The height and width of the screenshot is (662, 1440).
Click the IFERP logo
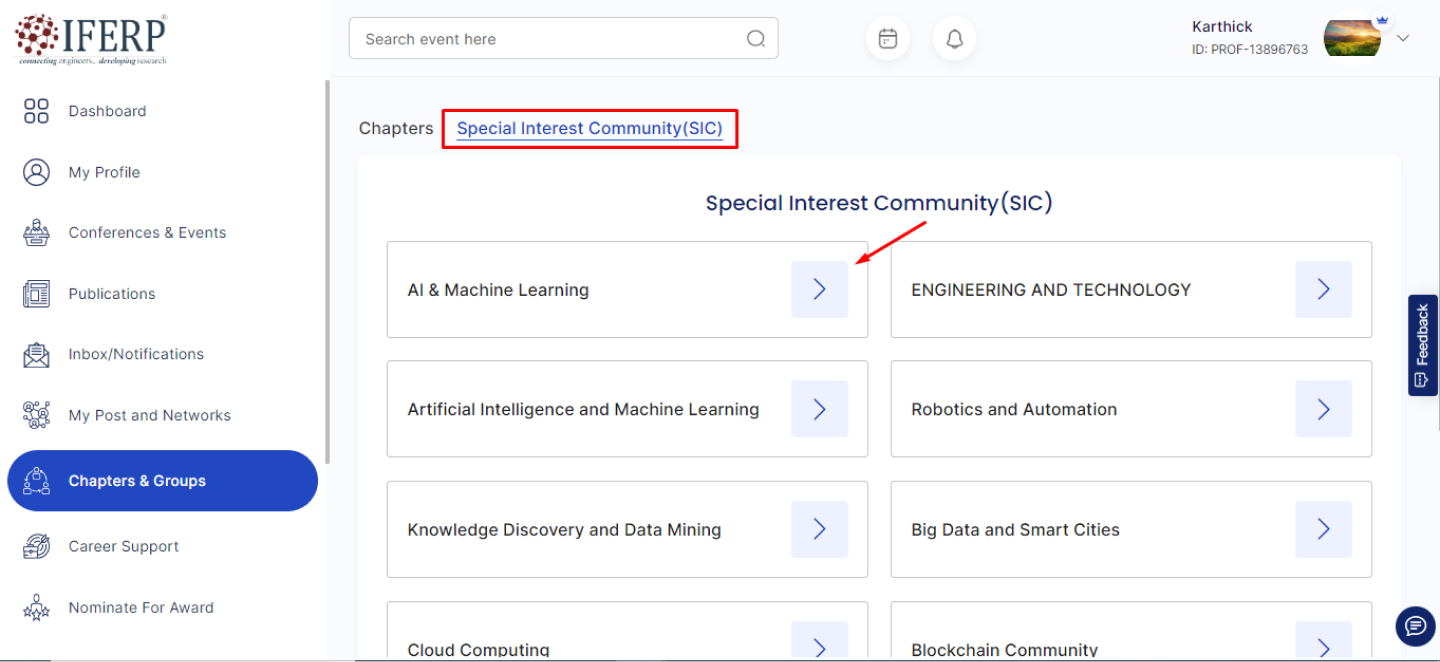pos(91,39)
